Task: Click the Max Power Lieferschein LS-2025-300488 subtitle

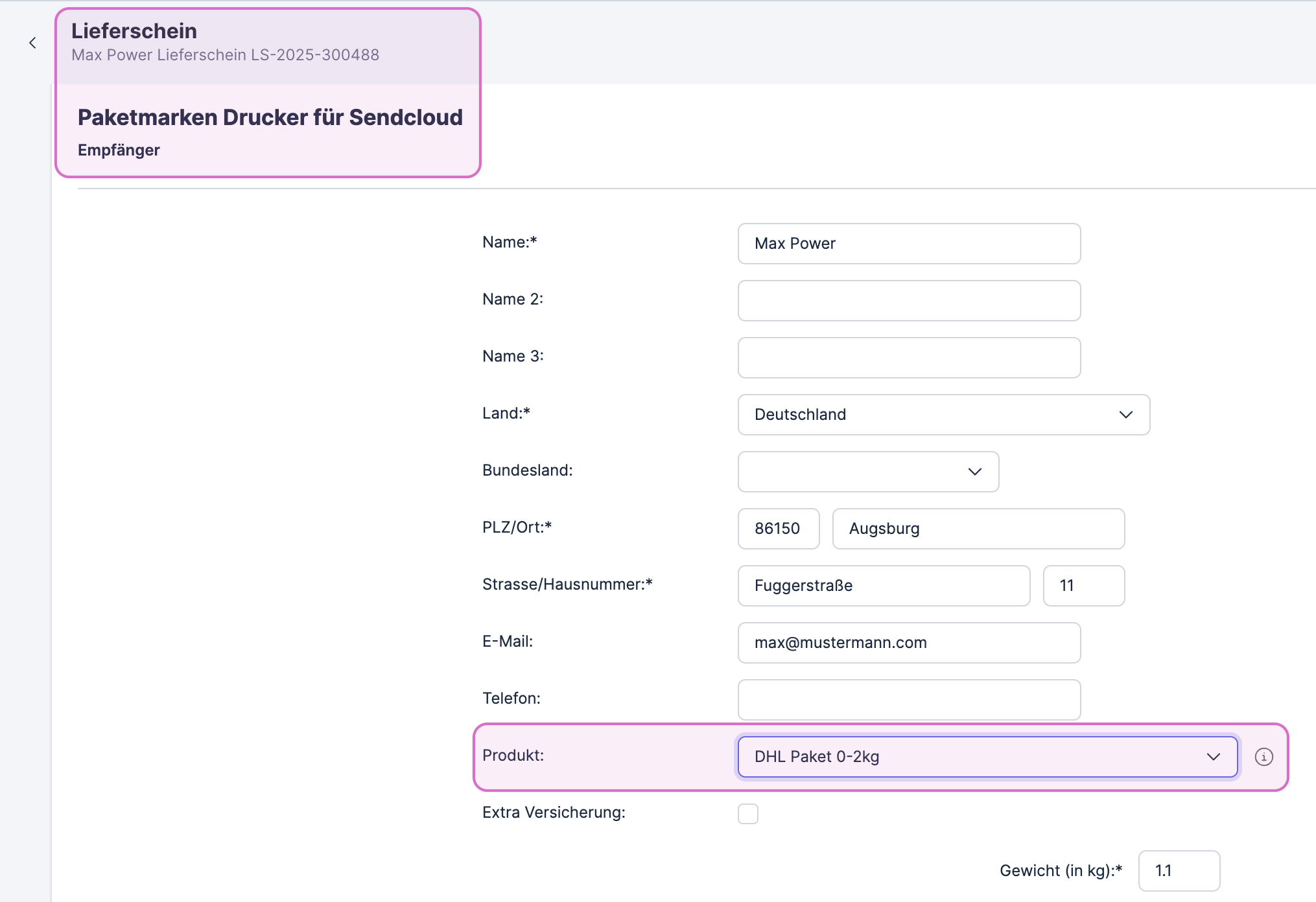Action: [x=225, y=55]
